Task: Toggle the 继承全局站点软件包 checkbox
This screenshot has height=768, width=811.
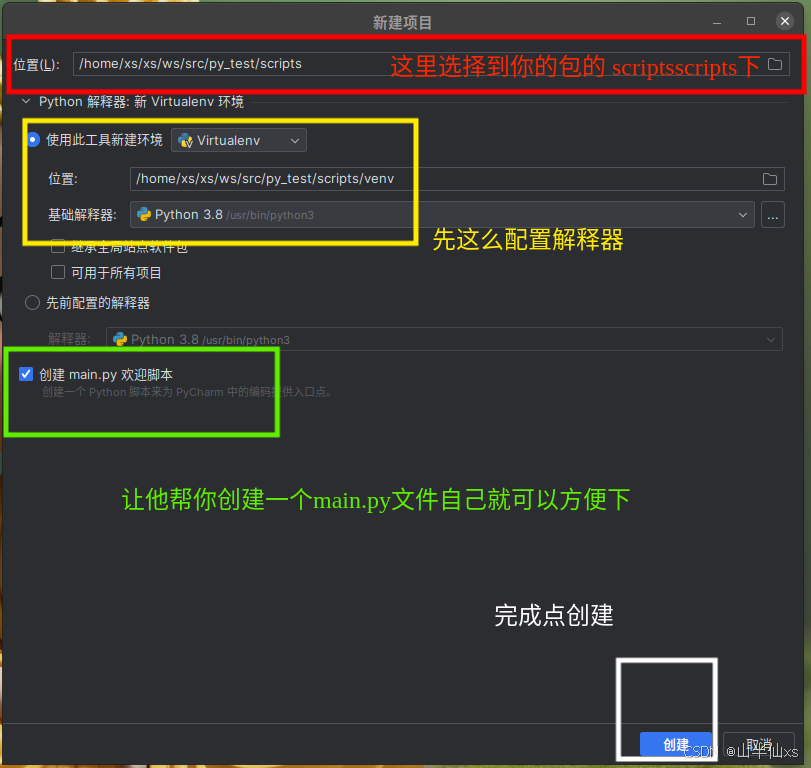Action: pyautogui.click(x=58, y=247)
